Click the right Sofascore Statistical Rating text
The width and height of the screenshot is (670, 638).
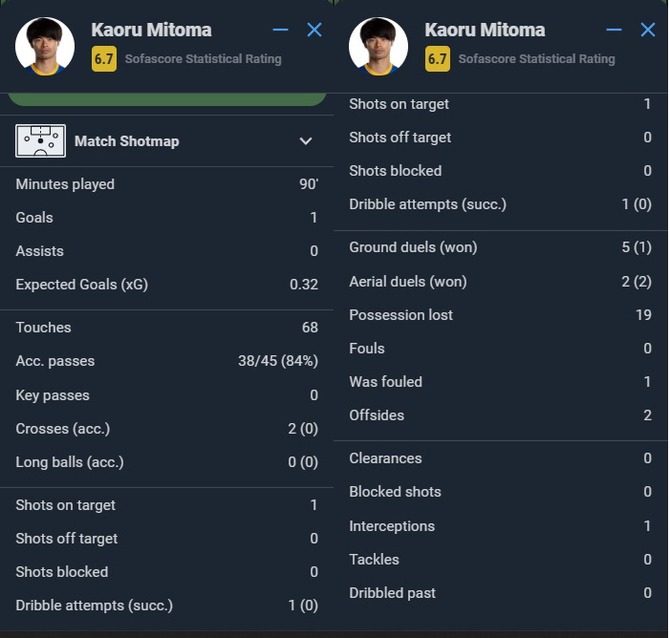tap(537, 59)
